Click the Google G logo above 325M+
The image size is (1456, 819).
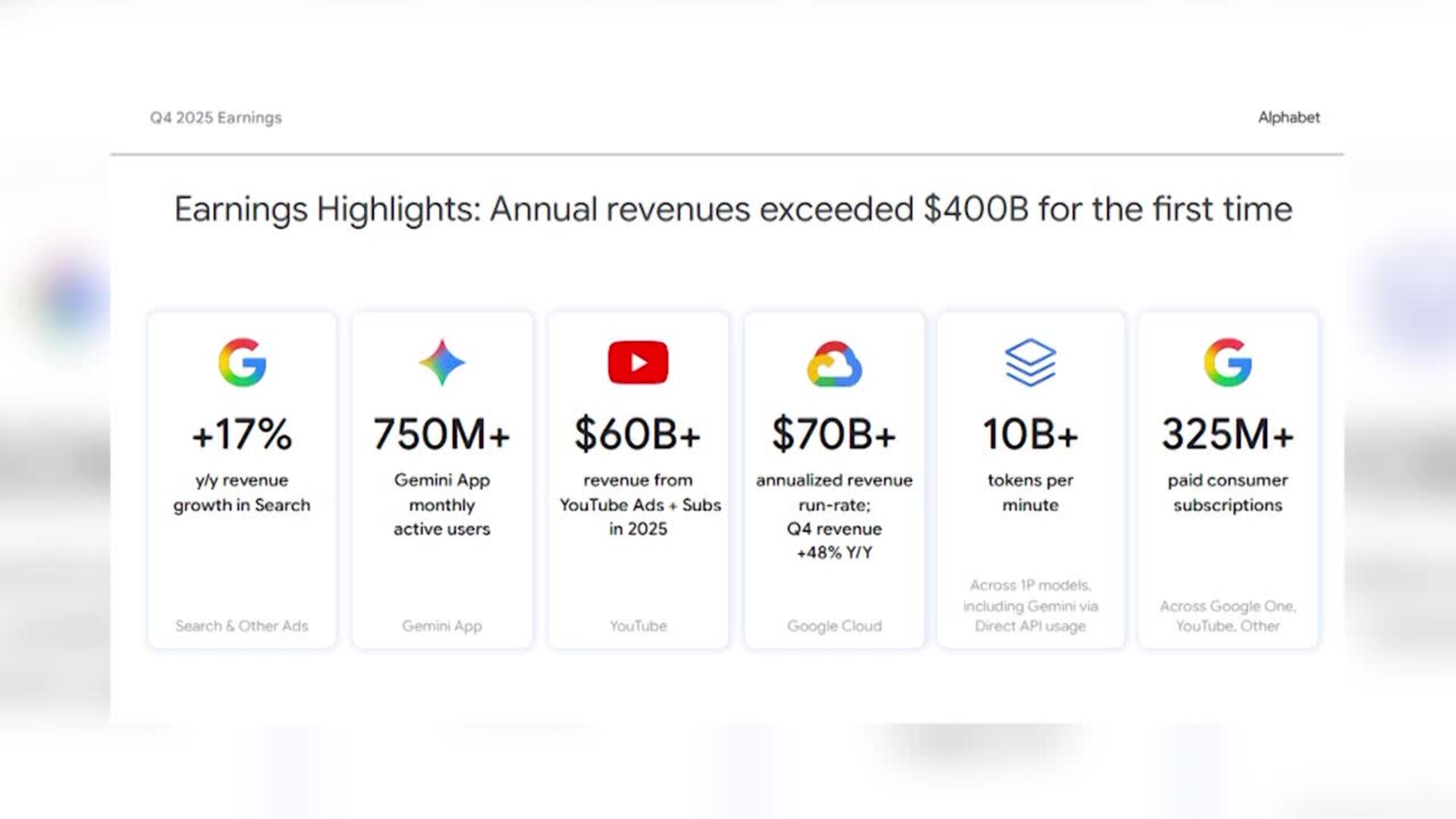click(1228, 362)
